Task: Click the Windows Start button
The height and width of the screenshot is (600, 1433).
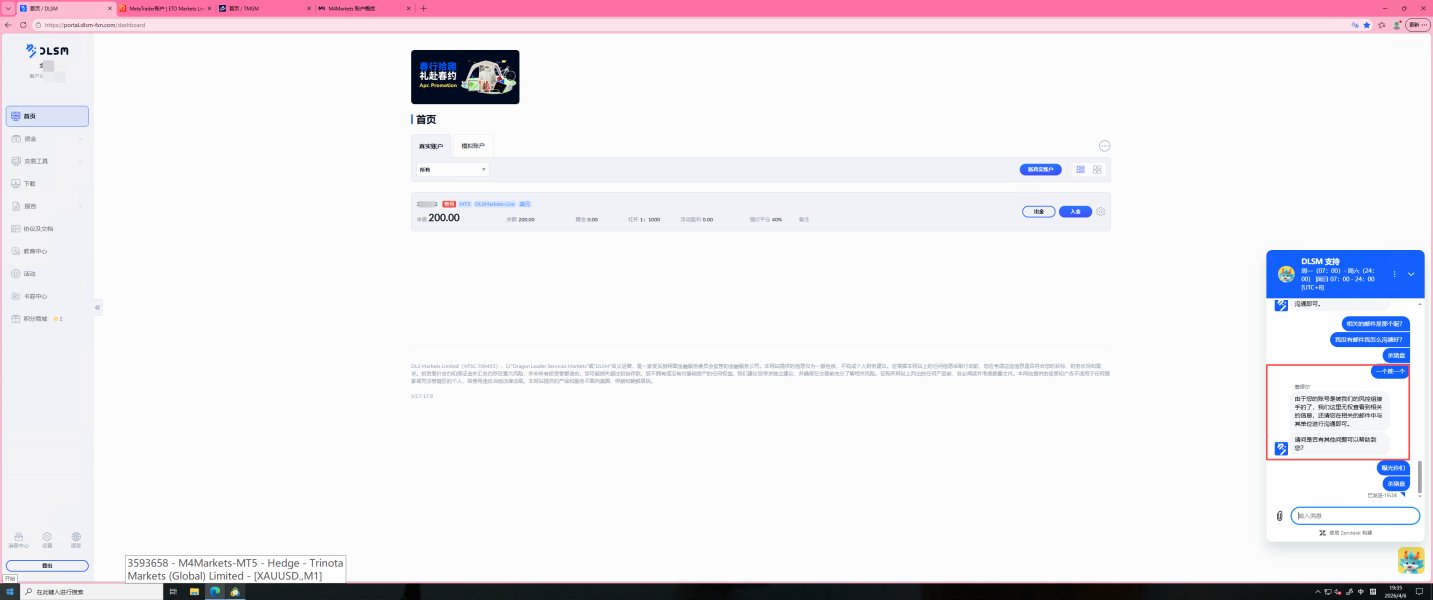Action: click(9, 592)
